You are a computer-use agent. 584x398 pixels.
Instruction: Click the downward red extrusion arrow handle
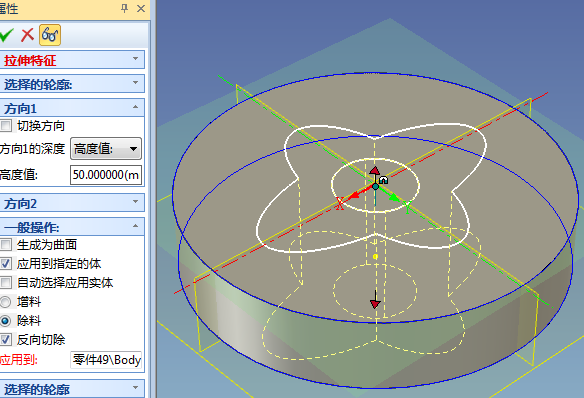[x=375, y=302]
